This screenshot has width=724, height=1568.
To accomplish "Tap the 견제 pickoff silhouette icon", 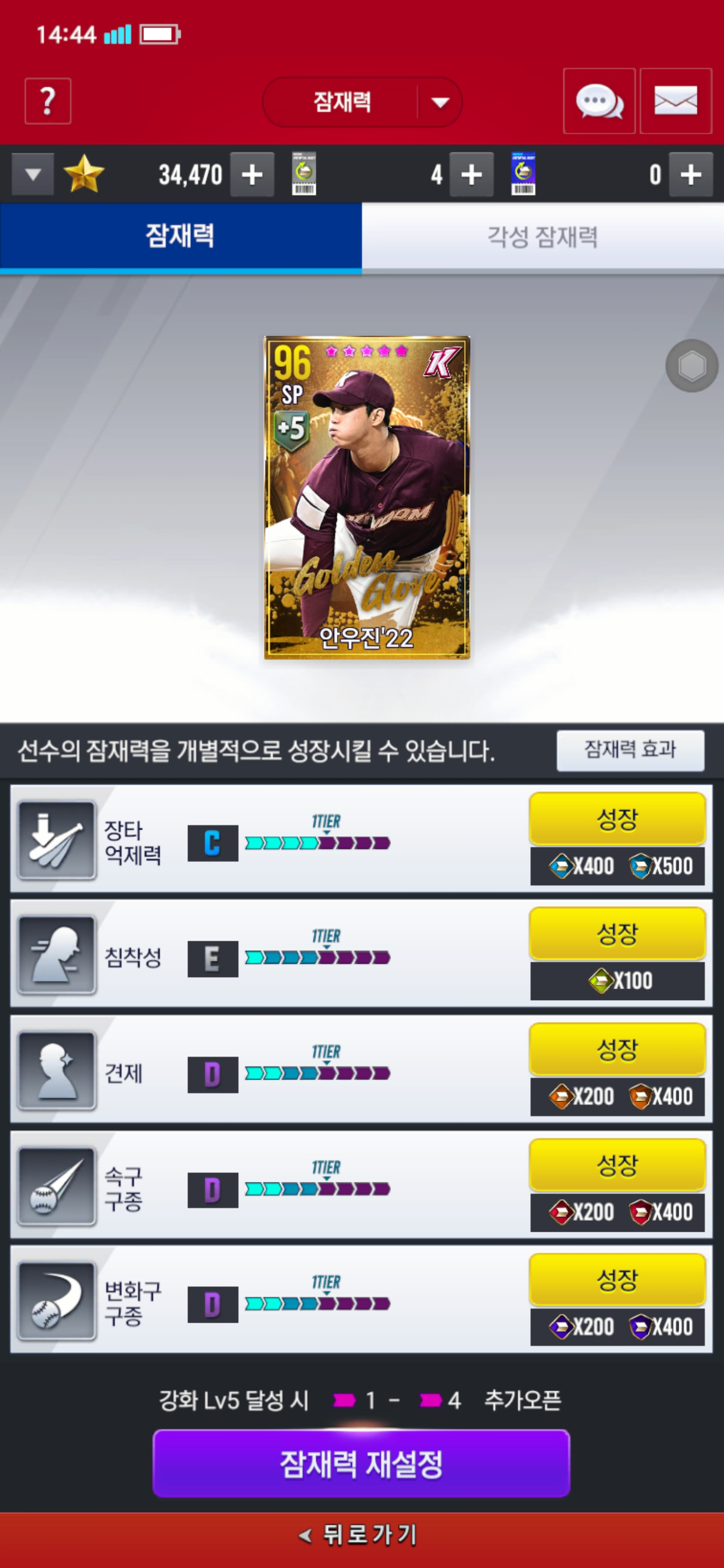I will (x=57, y=1070).
